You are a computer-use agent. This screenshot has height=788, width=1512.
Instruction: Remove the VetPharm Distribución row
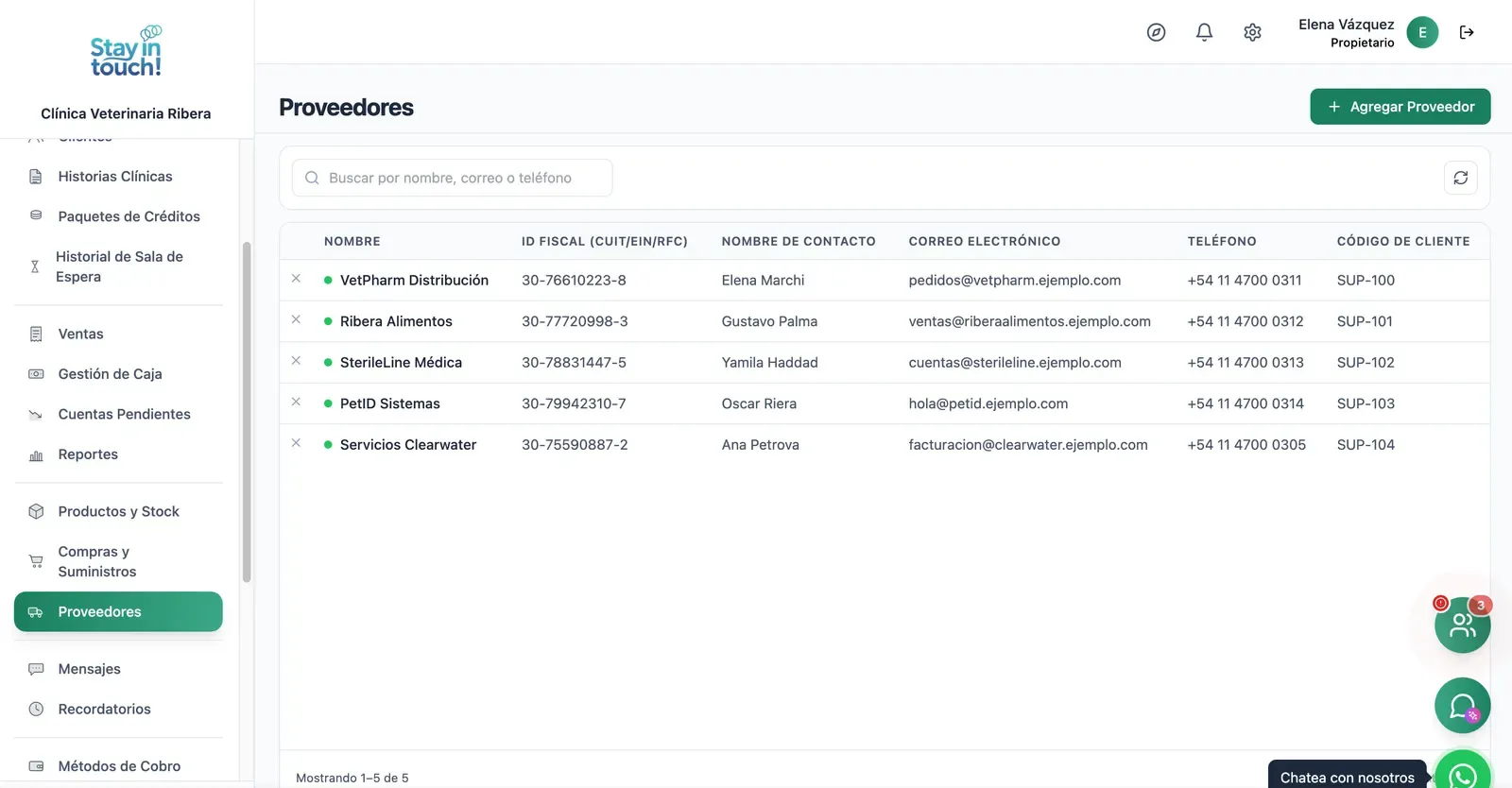(x=296, y=279)
